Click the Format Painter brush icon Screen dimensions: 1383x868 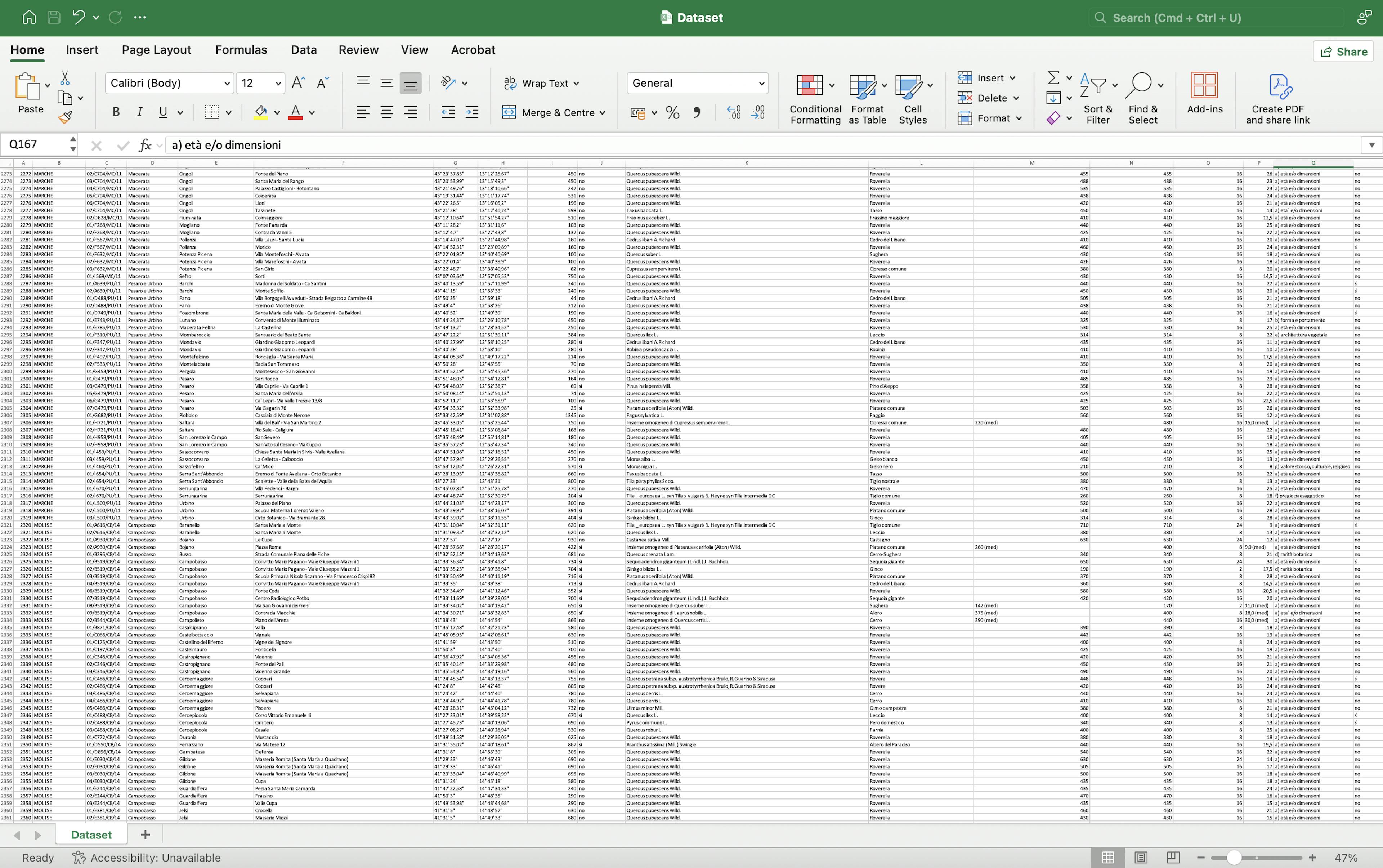point(65,118)
